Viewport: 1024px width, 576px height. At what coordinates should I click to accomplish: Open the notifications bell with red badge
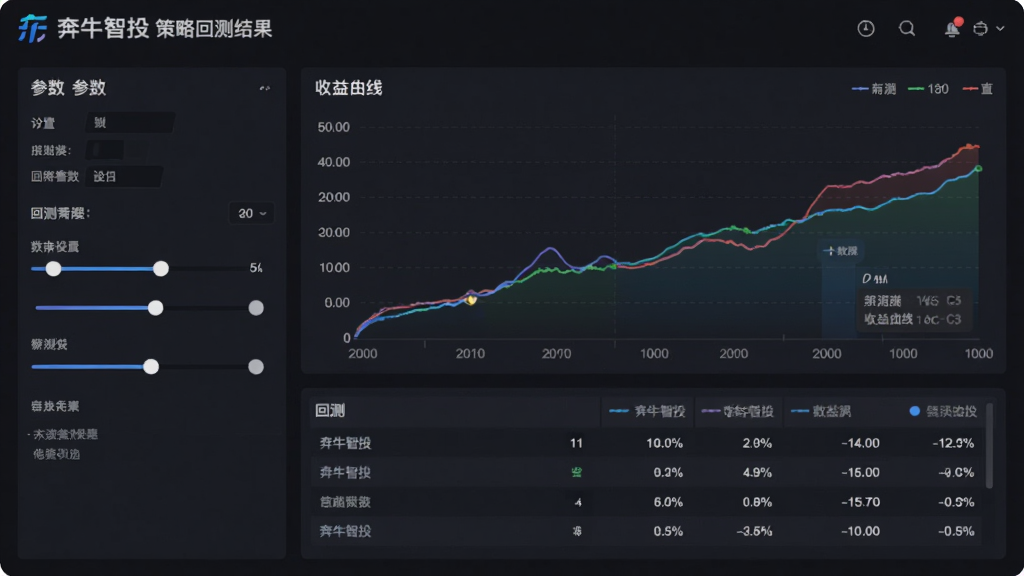click(x=953, y=28)
